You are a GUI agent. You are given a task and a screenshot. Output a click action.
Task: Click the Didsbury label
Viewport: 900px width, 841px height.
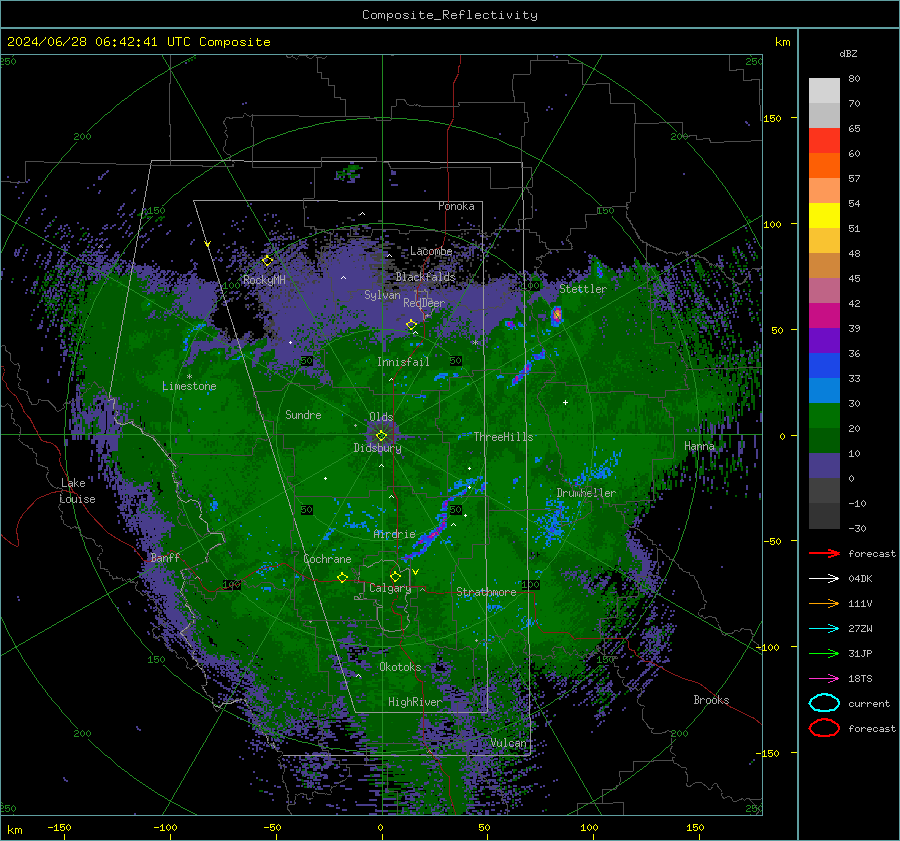tap(377, 448)
